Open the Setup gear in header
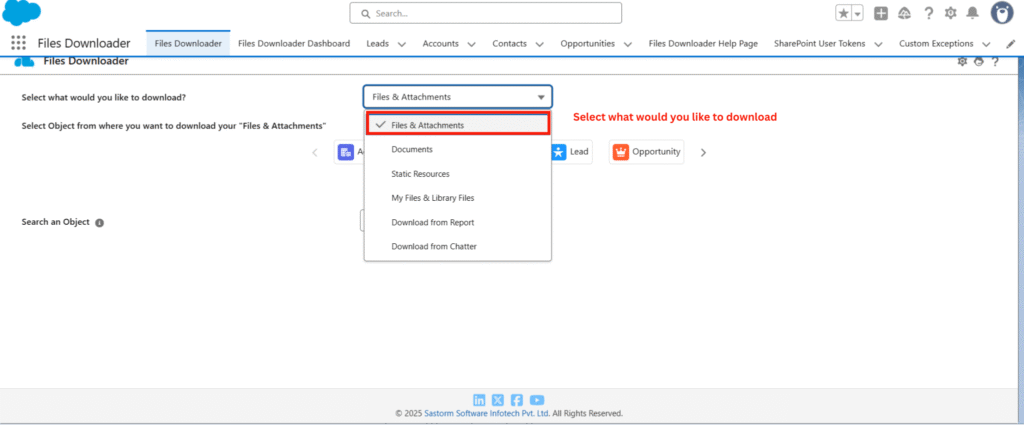 pos(950,13)
